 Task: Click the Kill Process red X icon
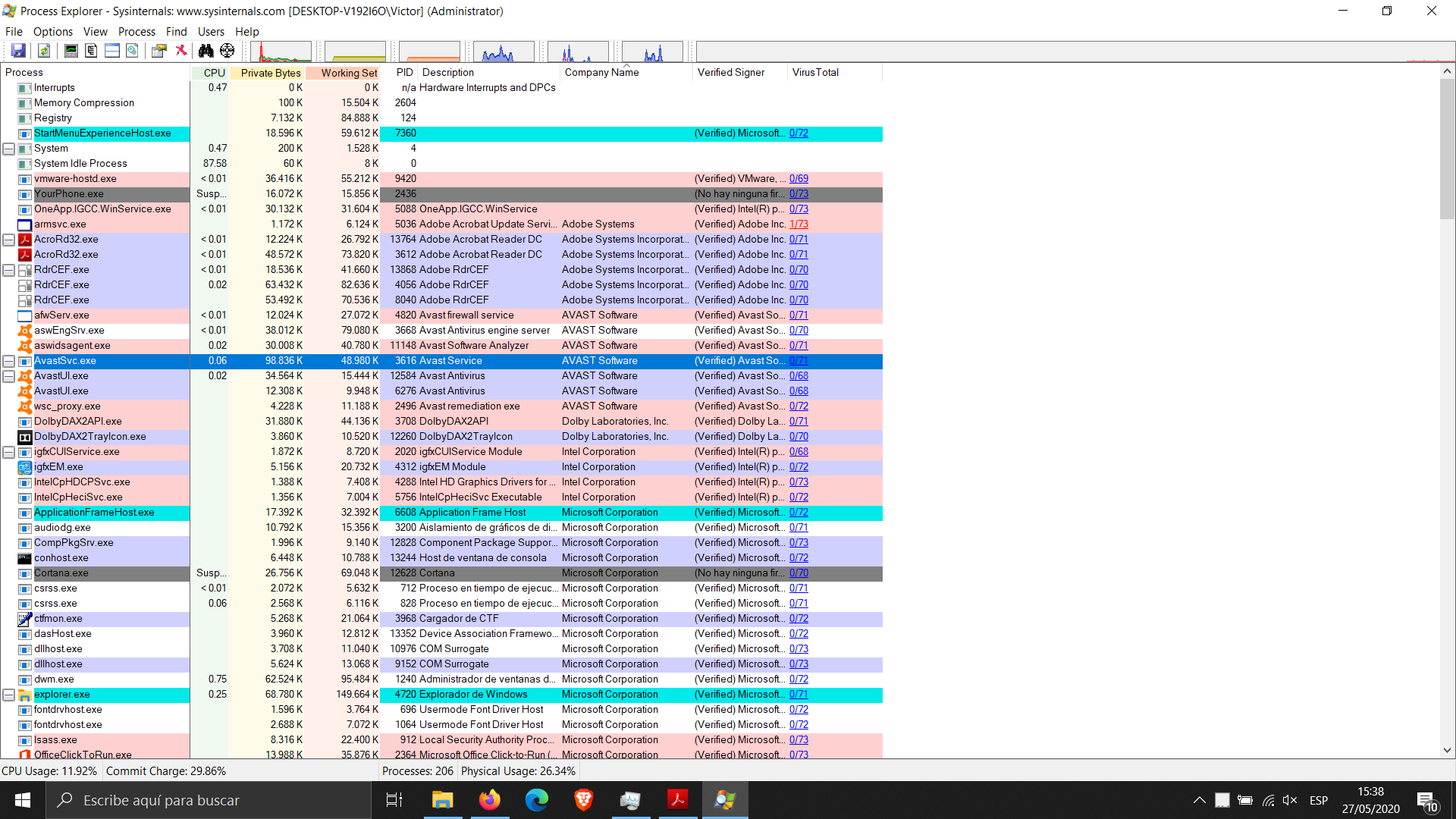point(181,51)
